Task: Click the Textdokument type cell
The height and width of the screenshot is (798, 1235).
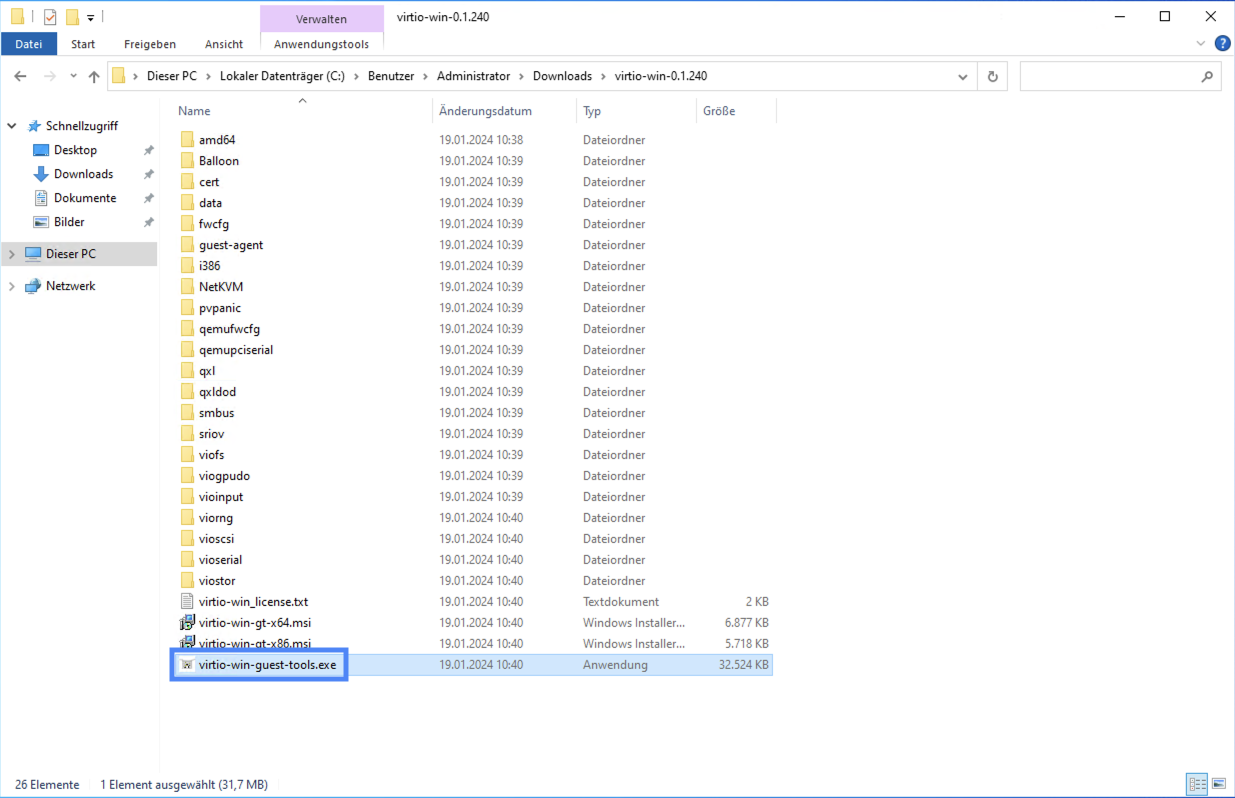Action: 621,602
